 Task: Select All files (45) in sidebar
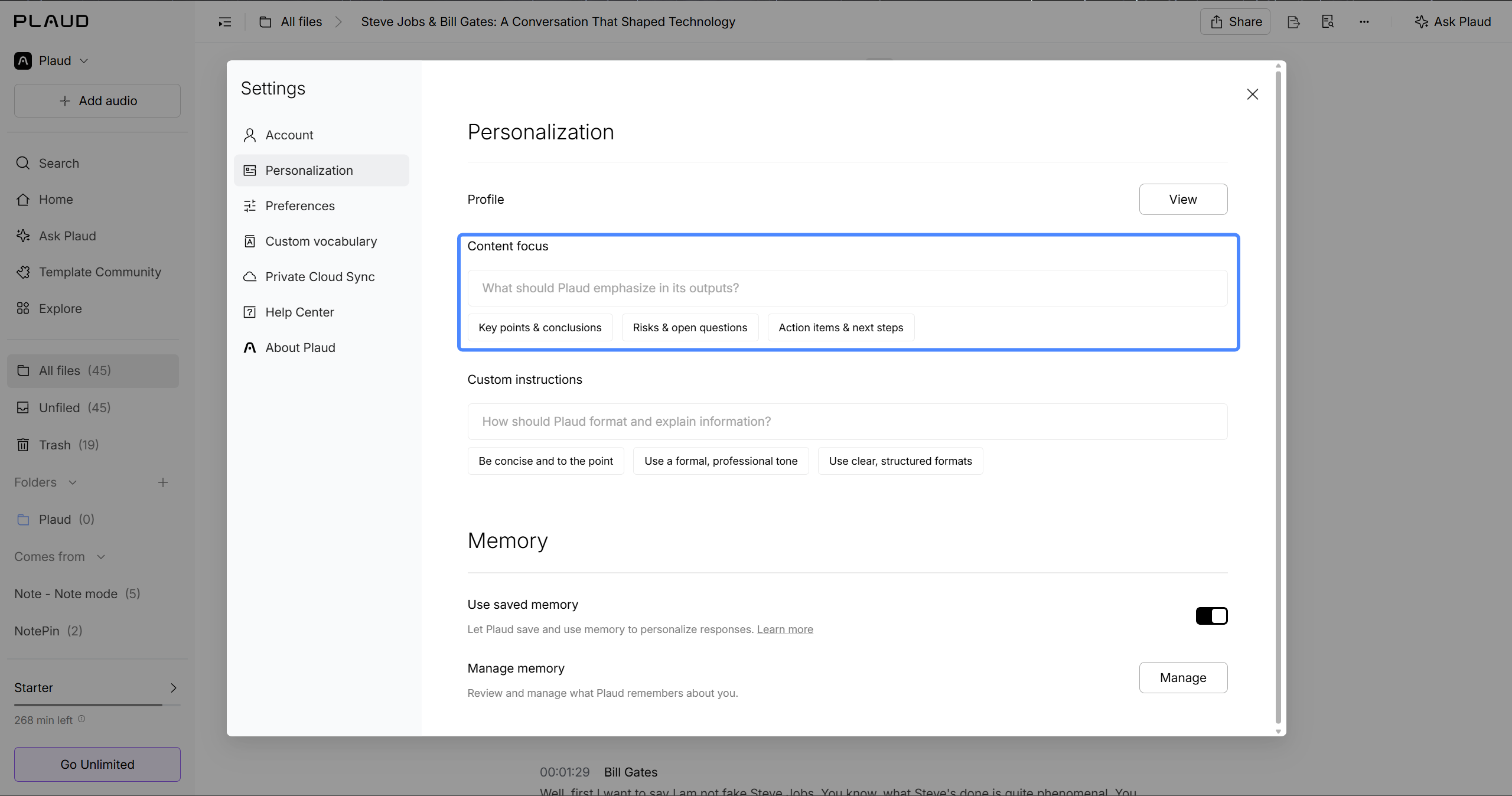pyautogui.click(x=93, y=371)
